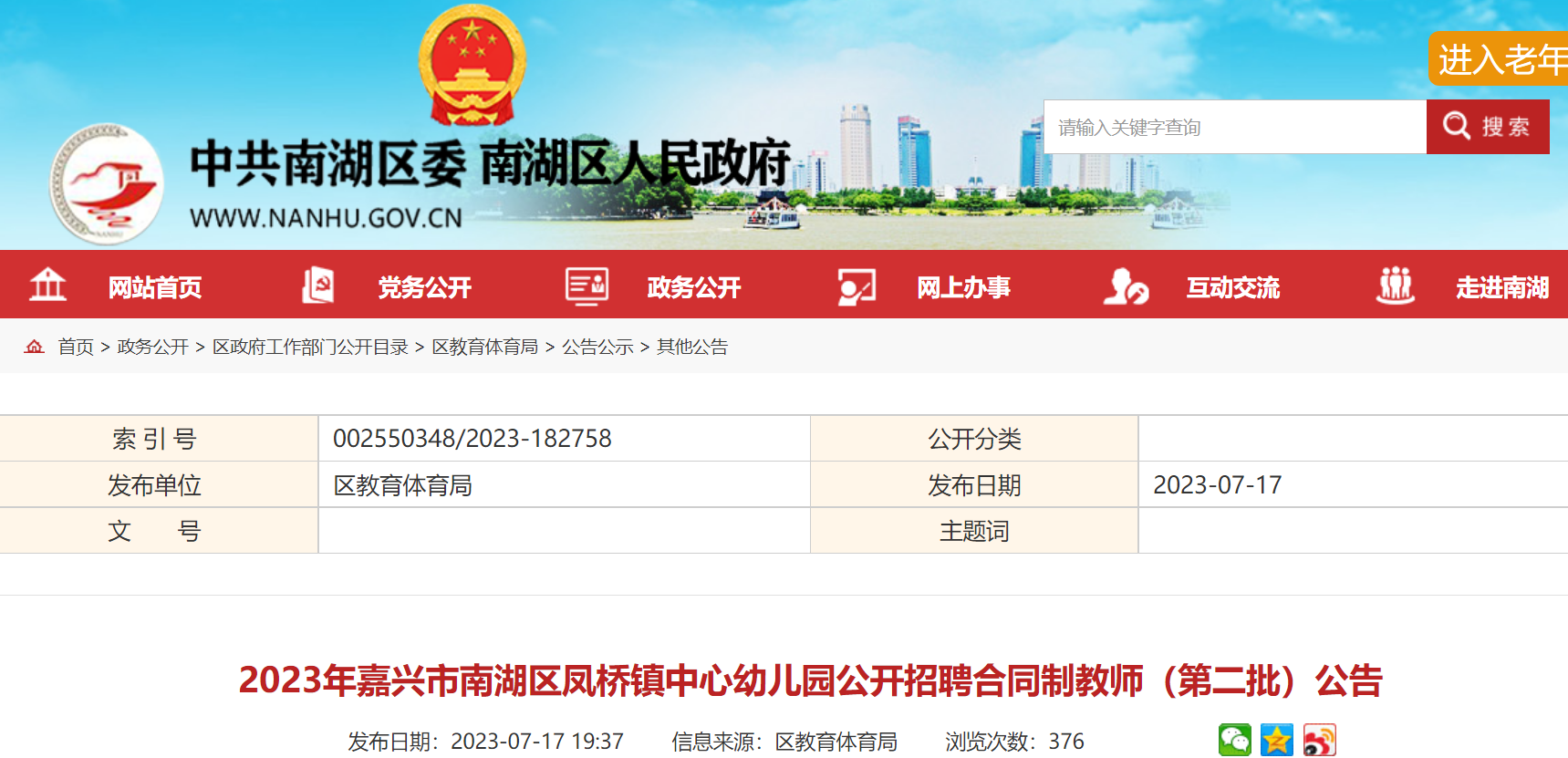Open the 网上办事 menu item
This screenshot has width=1568, height=758.
tap(963, 287)
